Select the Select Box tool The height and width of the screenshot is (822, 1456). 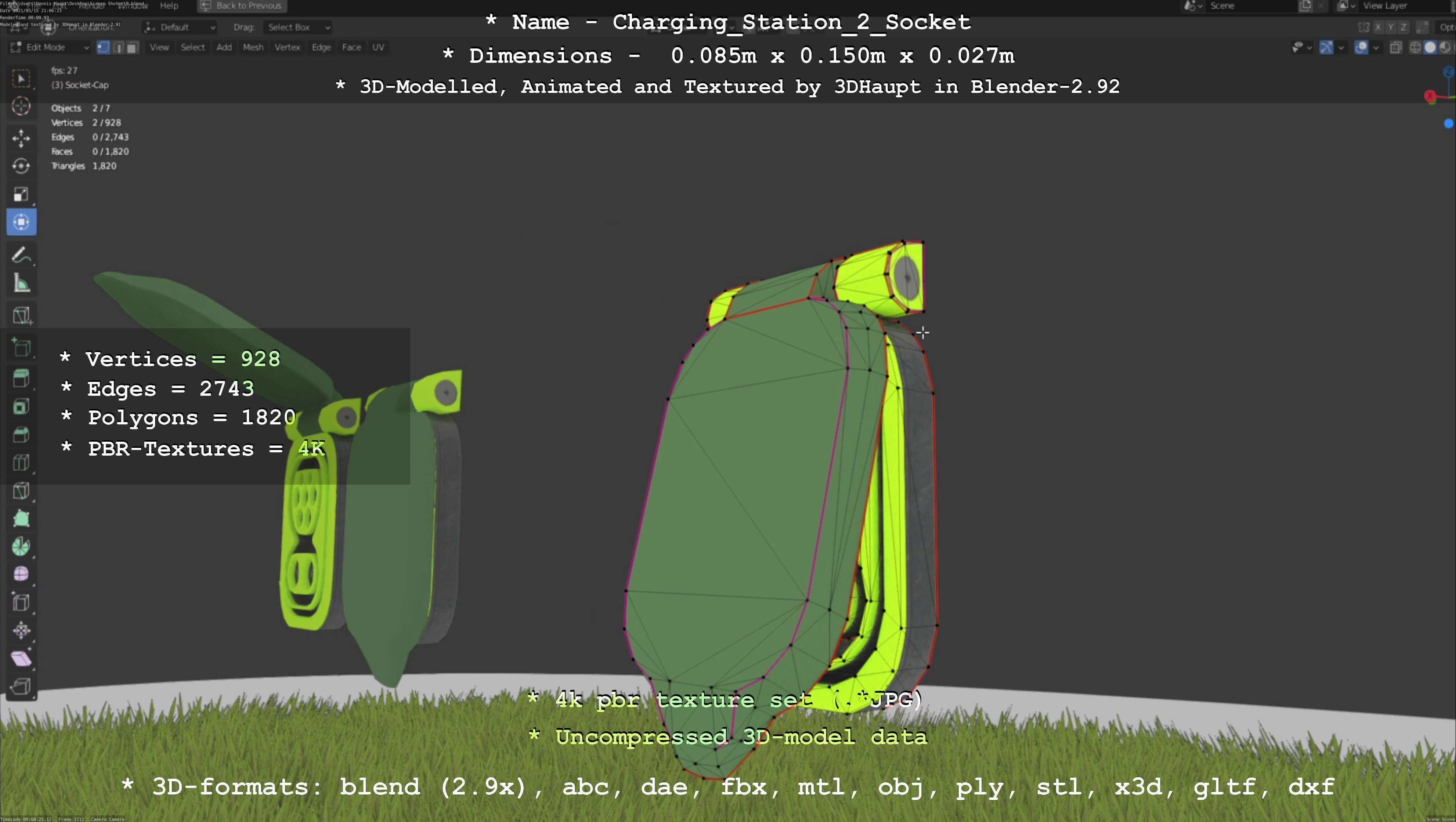click(21, 79)
